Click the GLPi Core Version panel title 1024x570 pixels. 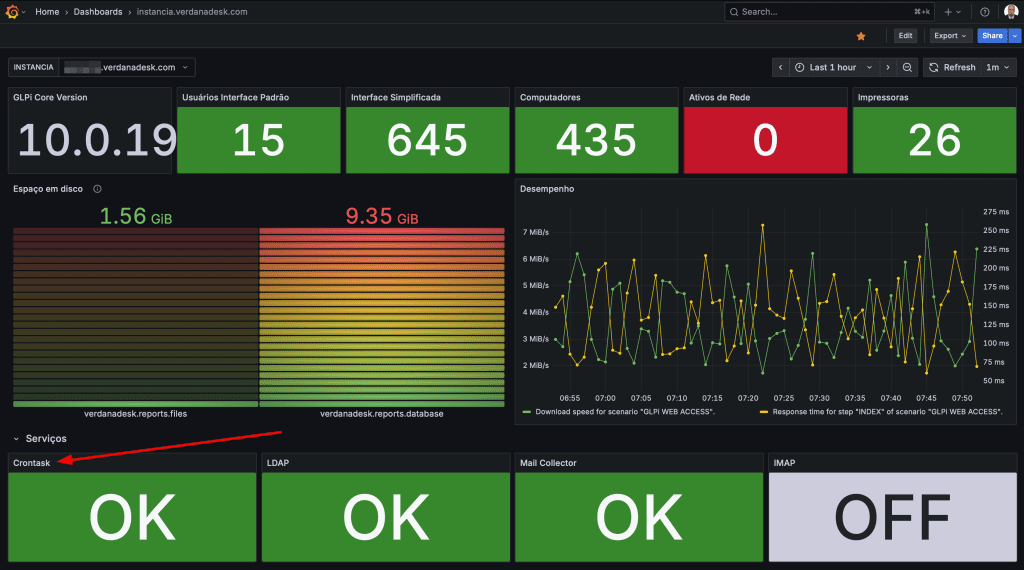click(x=50, y=97)
